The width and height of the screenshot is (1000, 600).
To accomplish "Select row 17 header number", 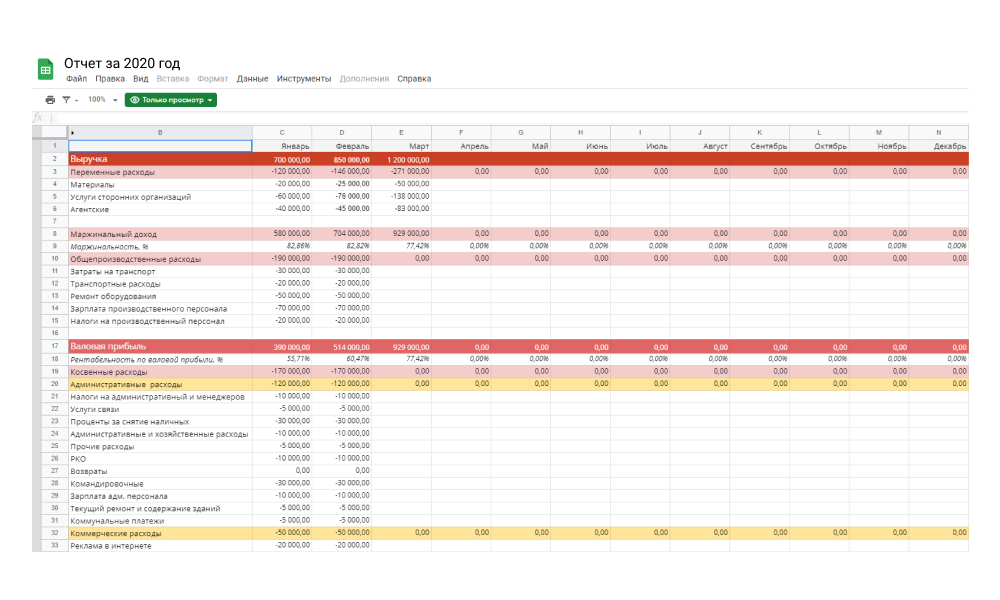I will click(x=55, y=346).
